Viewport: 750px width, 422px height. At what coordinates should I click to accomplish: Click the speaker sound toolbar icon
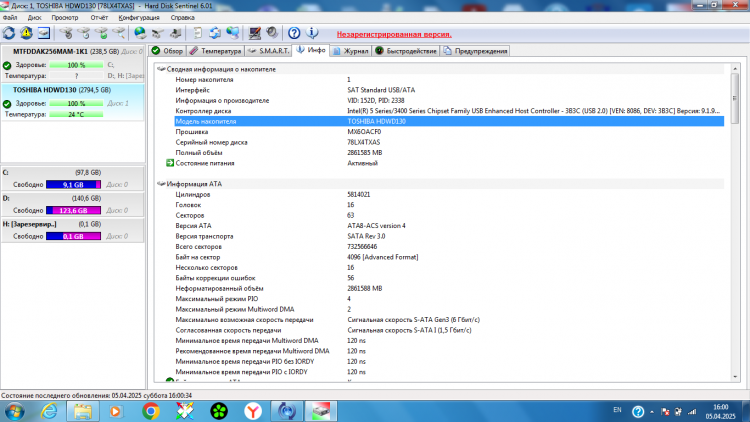point(272,33)
